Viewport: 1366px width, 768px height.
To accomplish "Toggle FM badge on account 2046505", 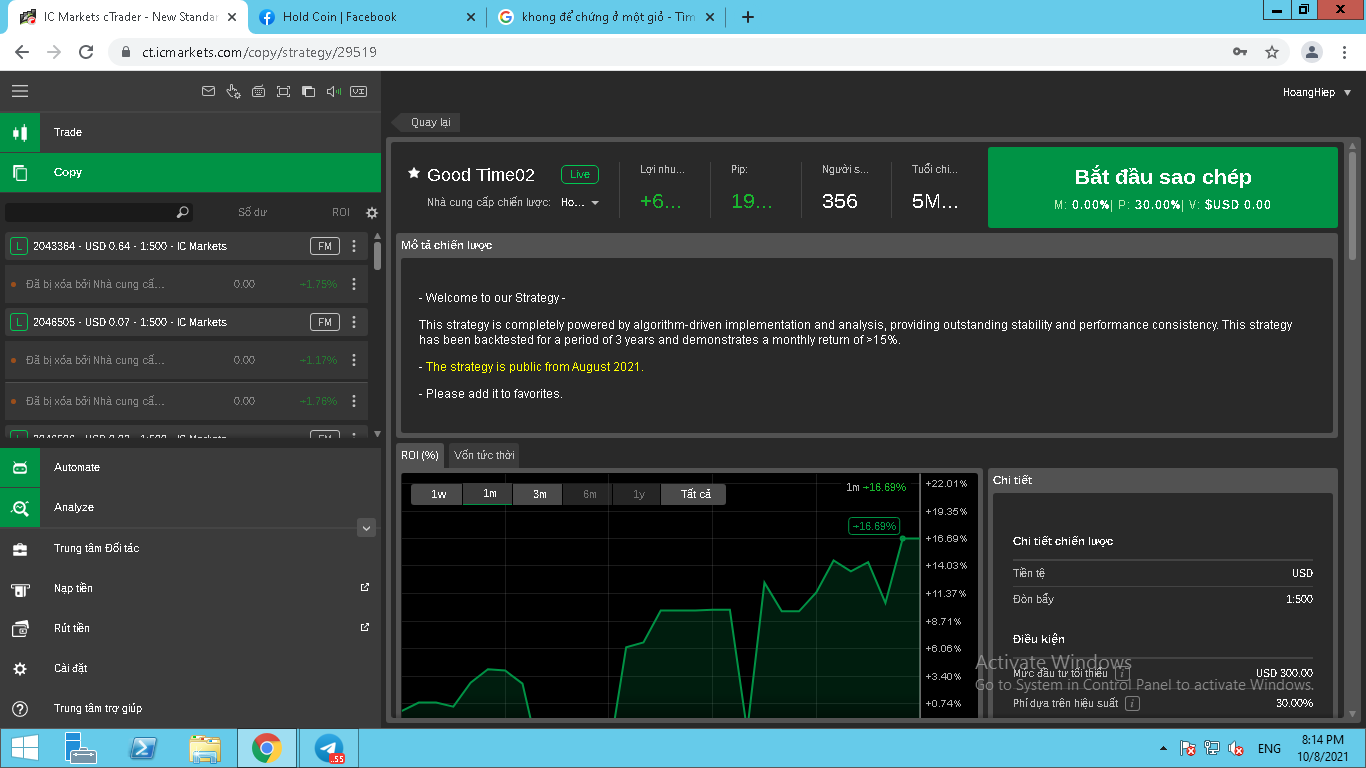I will click(325, 322).
